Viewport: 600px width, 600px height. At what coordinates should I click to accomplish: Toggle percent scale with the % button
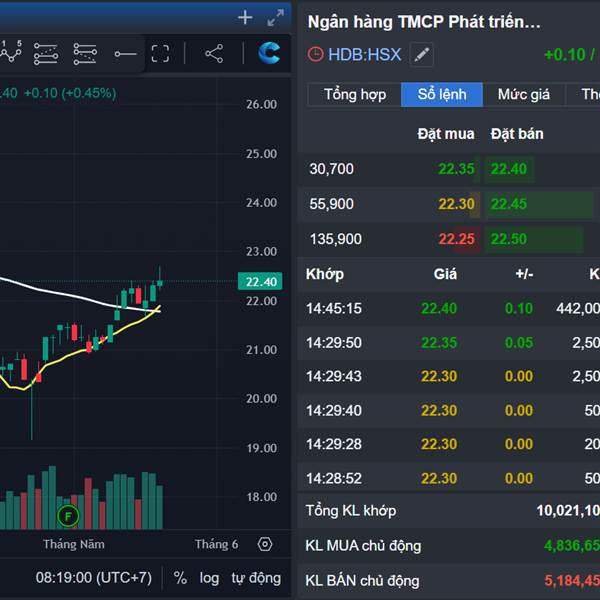pyautogui.click(x=180, y=578)
